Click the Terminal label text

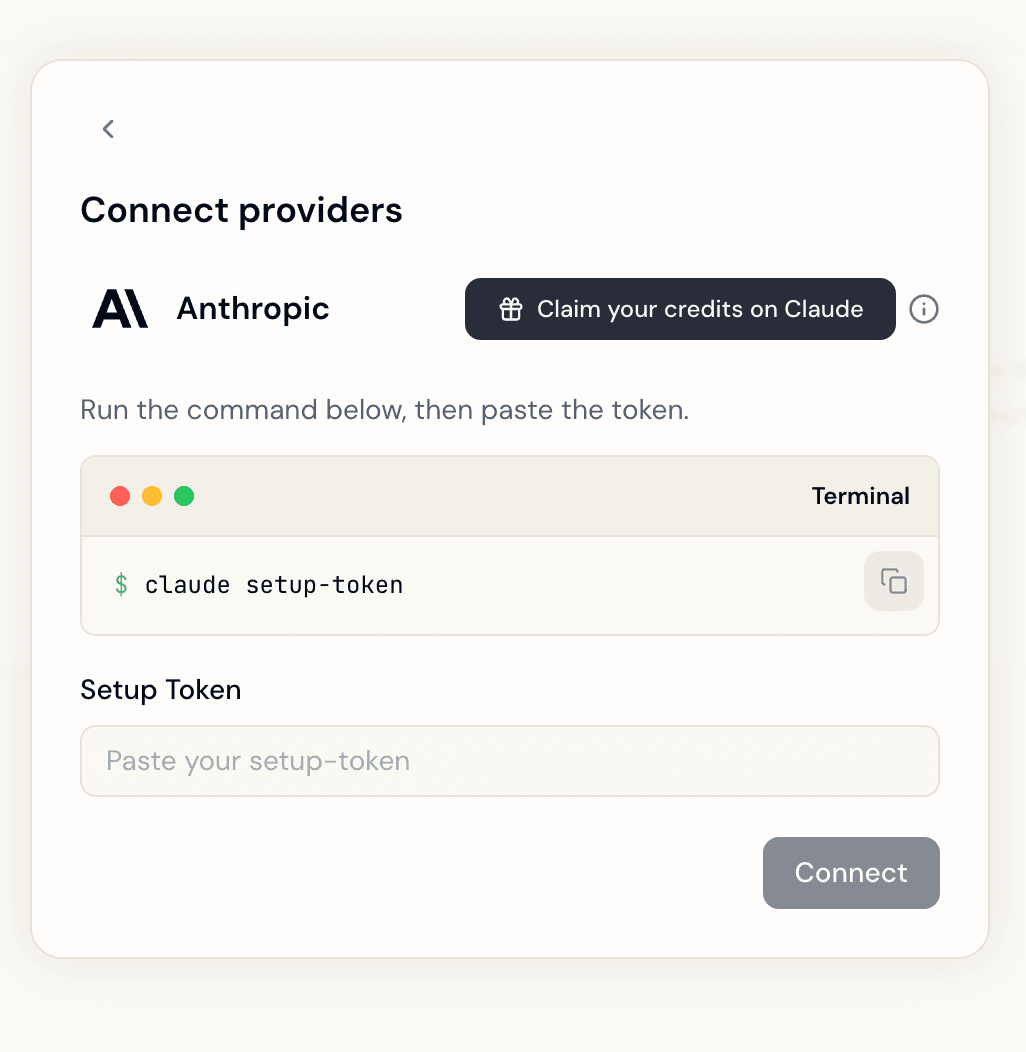860,495
